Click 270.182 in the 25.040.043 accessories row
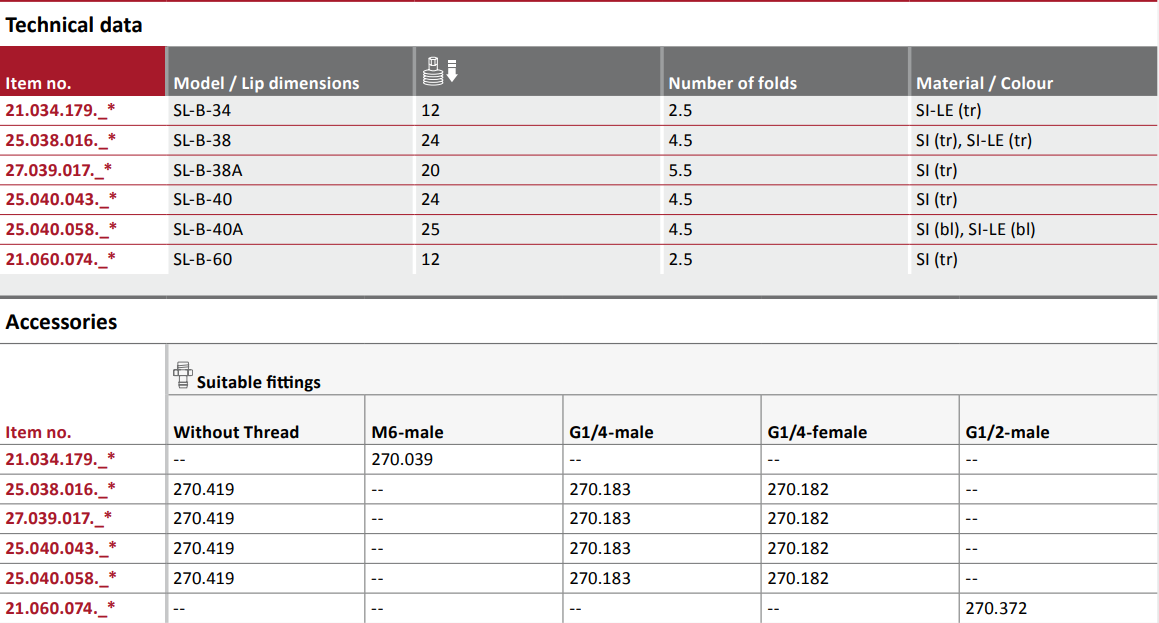 [798, 548]
